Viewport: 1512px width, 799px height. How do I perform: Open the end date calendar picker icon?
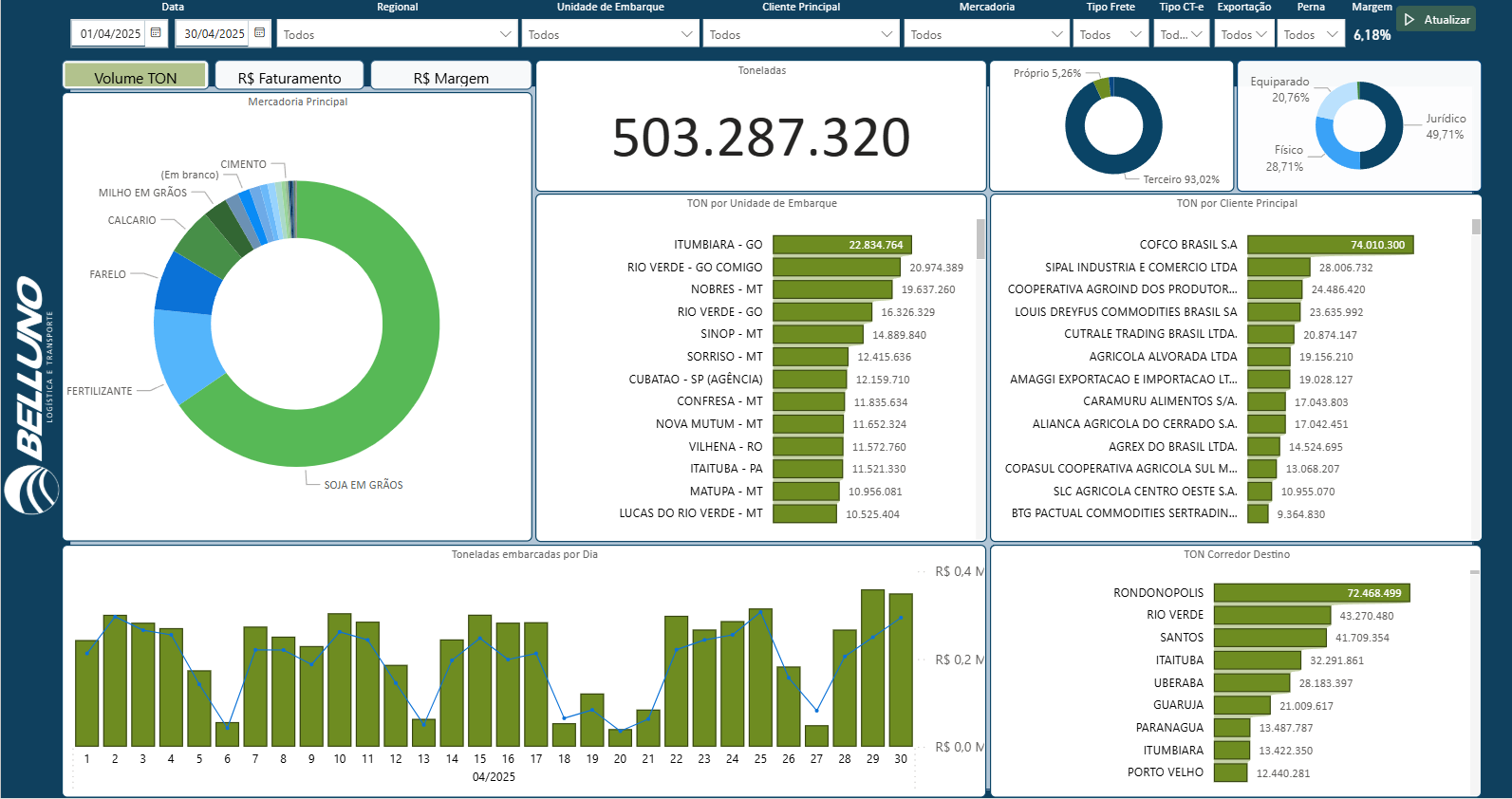tap(259, 32)
